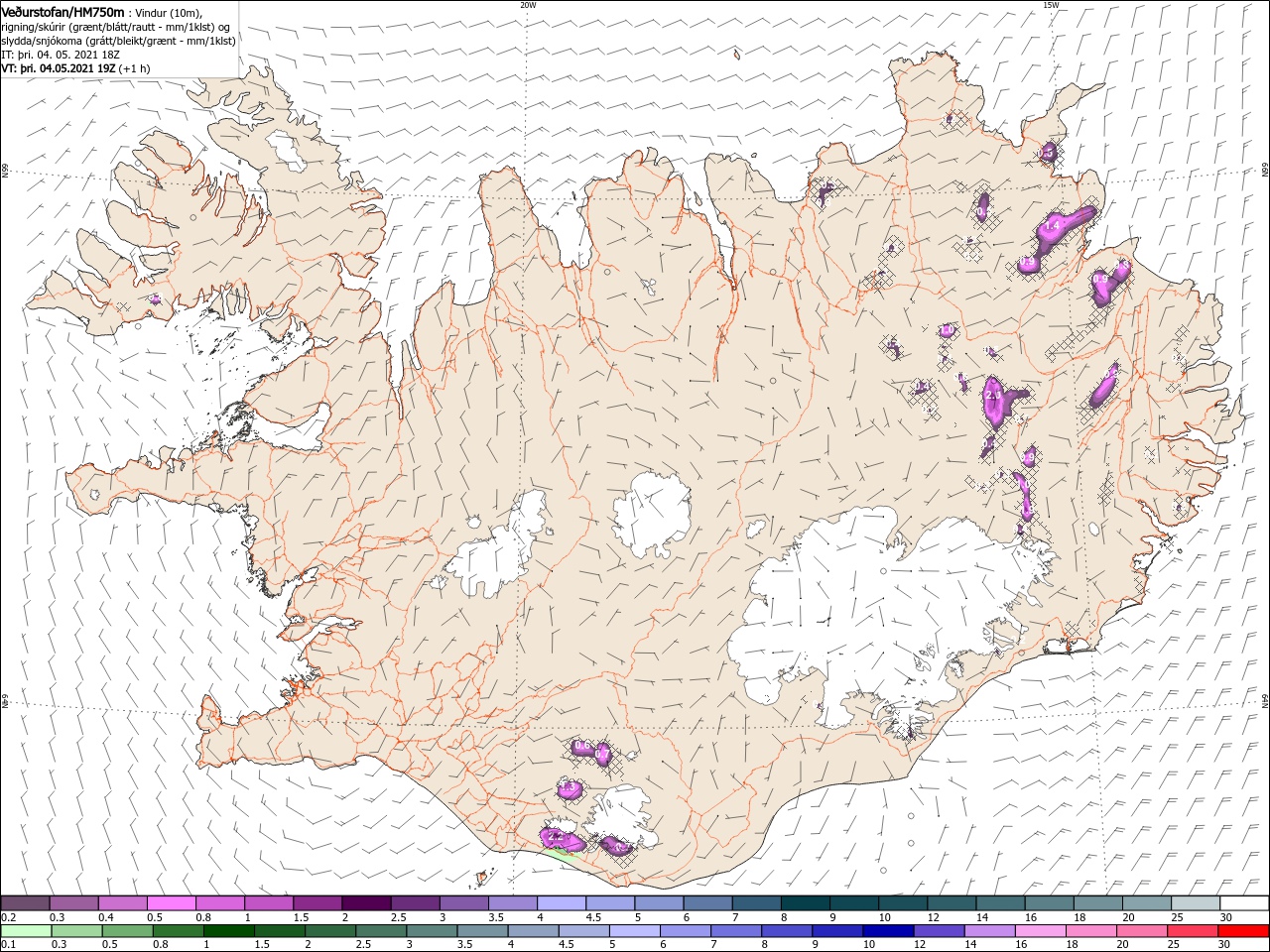Click the pale mint green swatch labeled 0.1
This screenshot has width=1270, height=952.
coord(26,931)
